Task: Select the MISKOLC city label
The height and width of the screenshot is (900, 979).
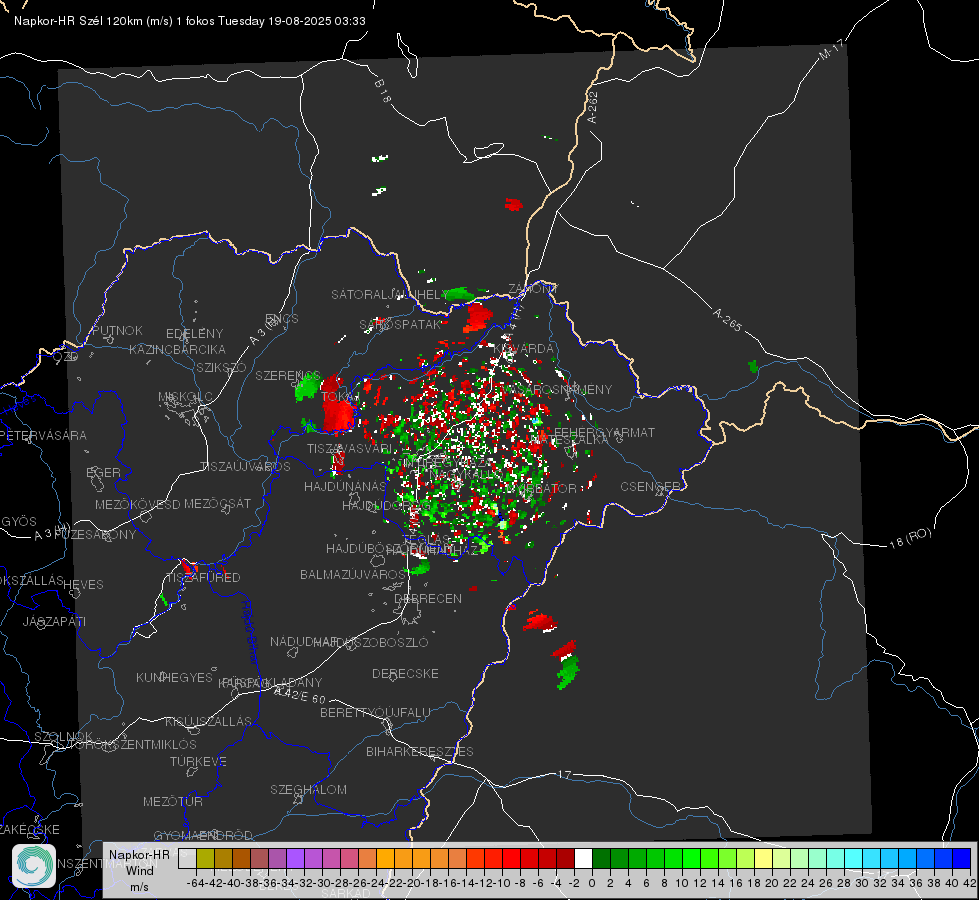Action: [x=185, y=397]
